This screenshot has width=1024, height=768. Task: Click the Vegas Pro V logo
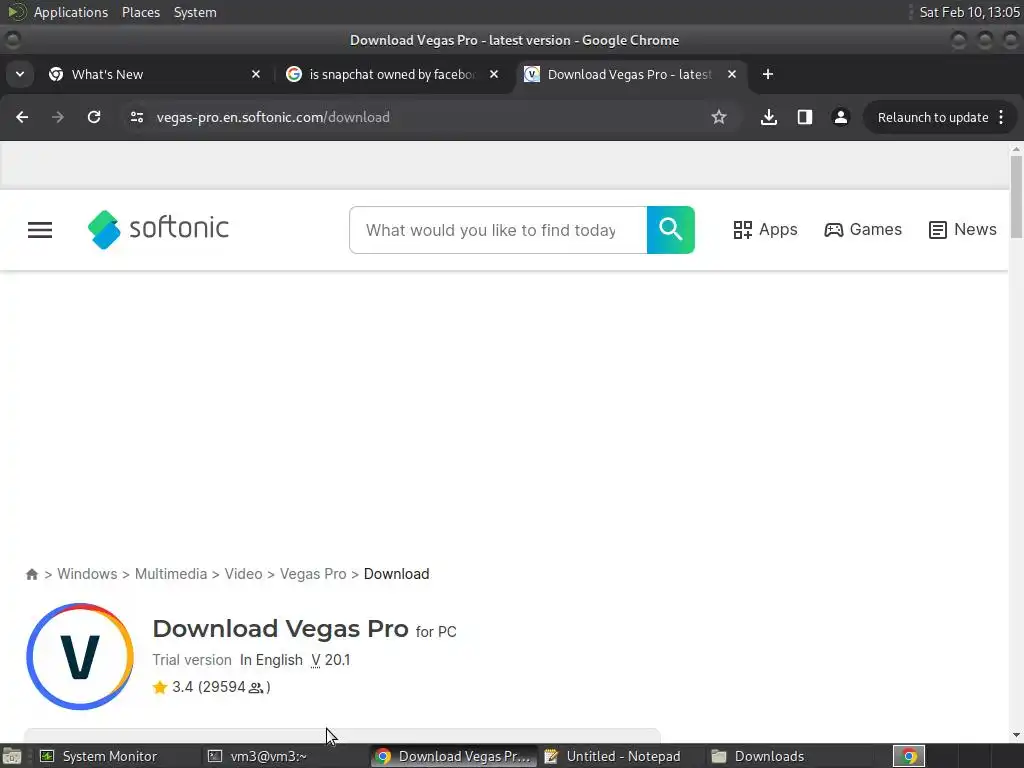click(x=80, y=656)
